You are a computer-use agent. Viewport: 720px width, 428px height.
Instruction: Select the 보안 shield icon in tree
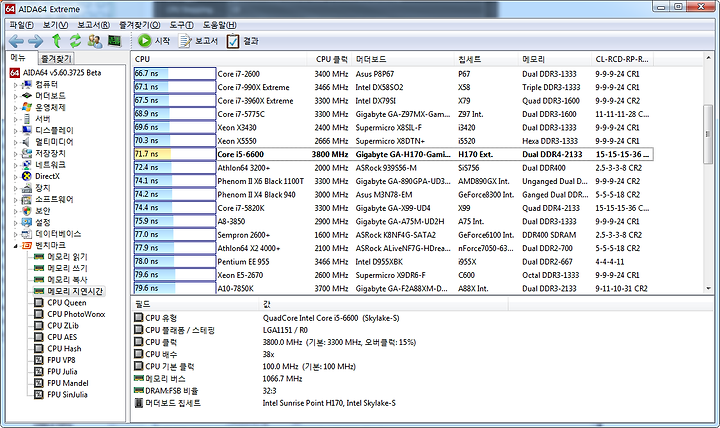point(27,211)
